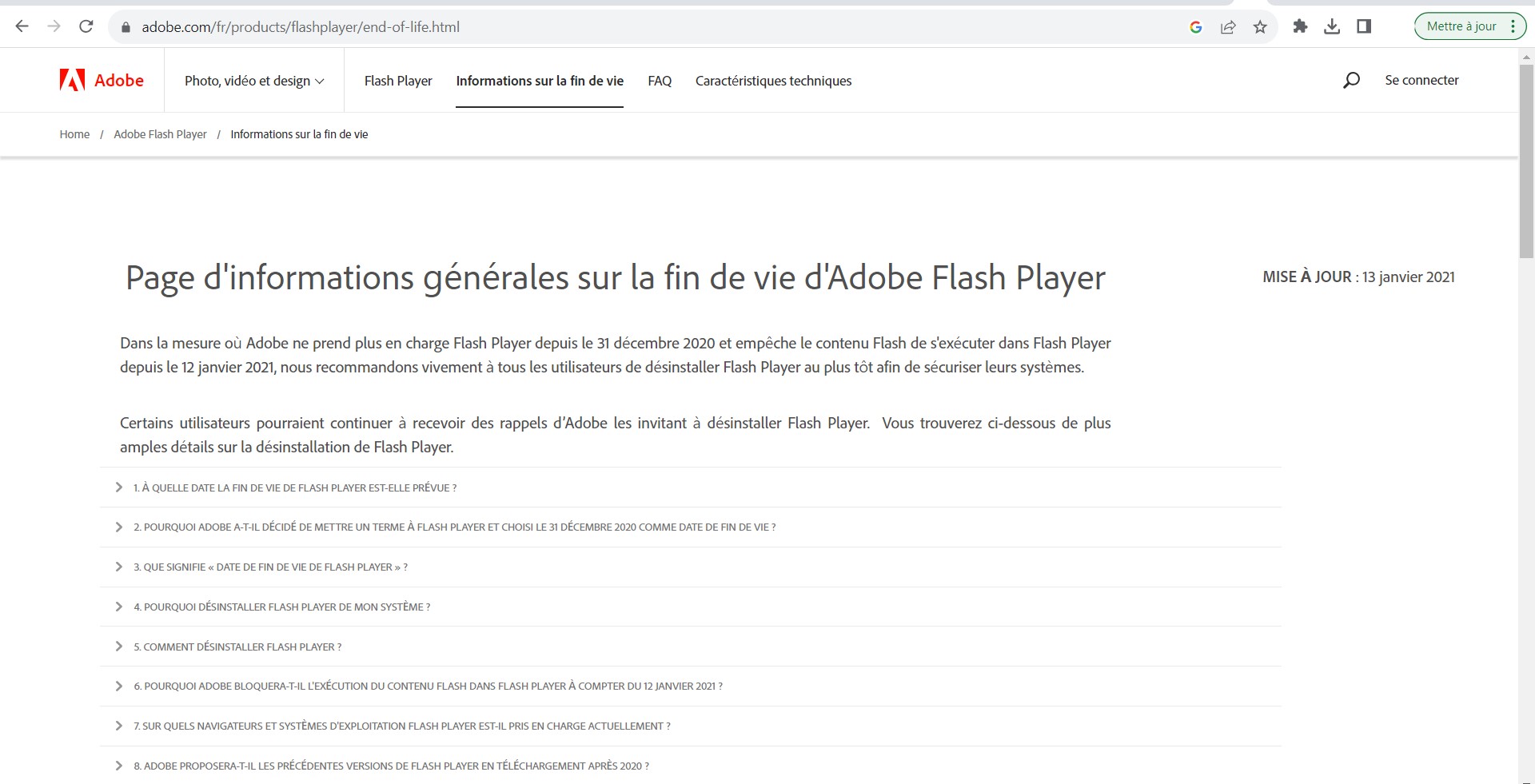Image resolution: width=1535 pixels, height=784 pixels.
Task: Switch to Caractéristiques techniques tab
Action: click(773, 81)
